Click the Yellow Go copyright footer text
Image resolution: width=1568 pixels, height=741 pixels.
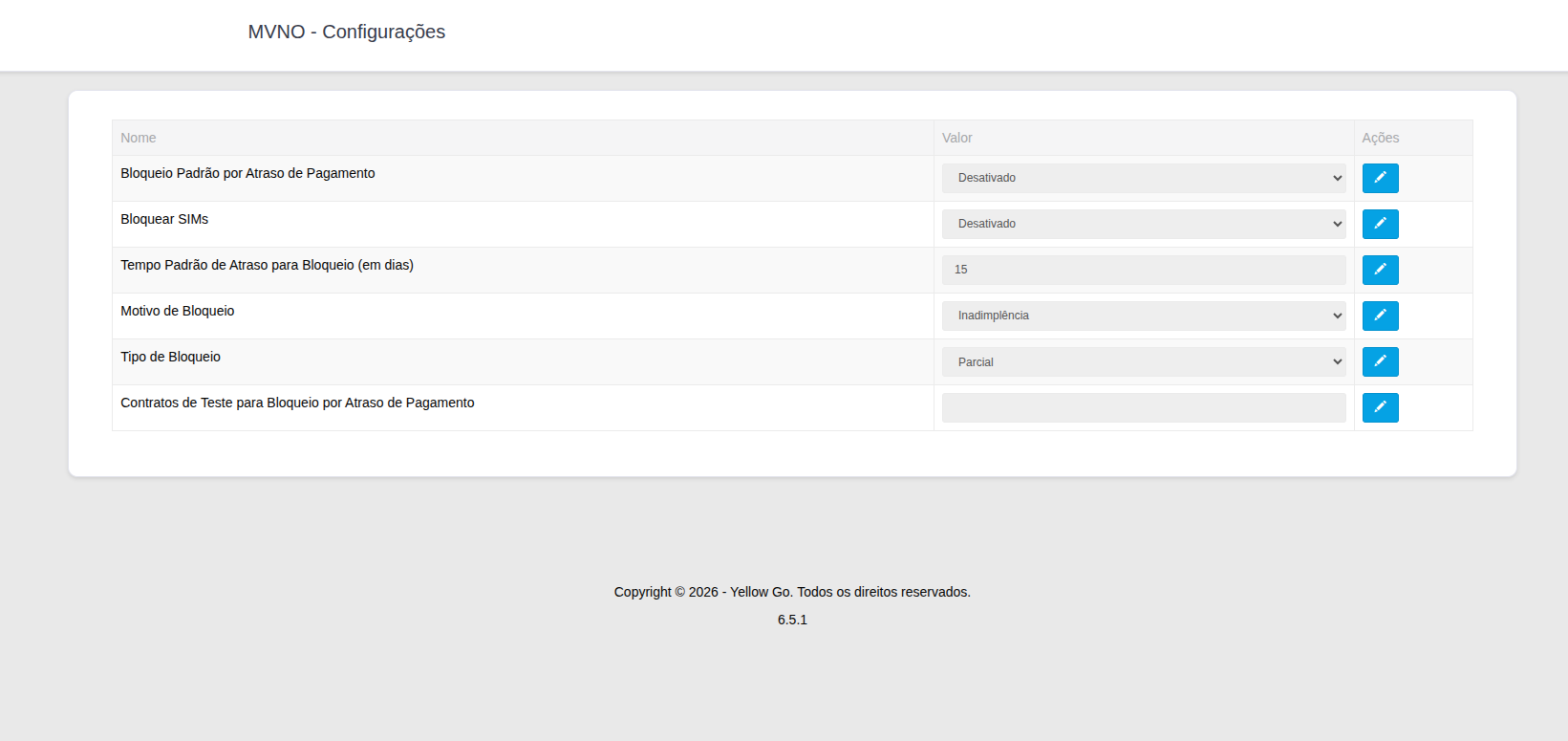click(791, 592)
